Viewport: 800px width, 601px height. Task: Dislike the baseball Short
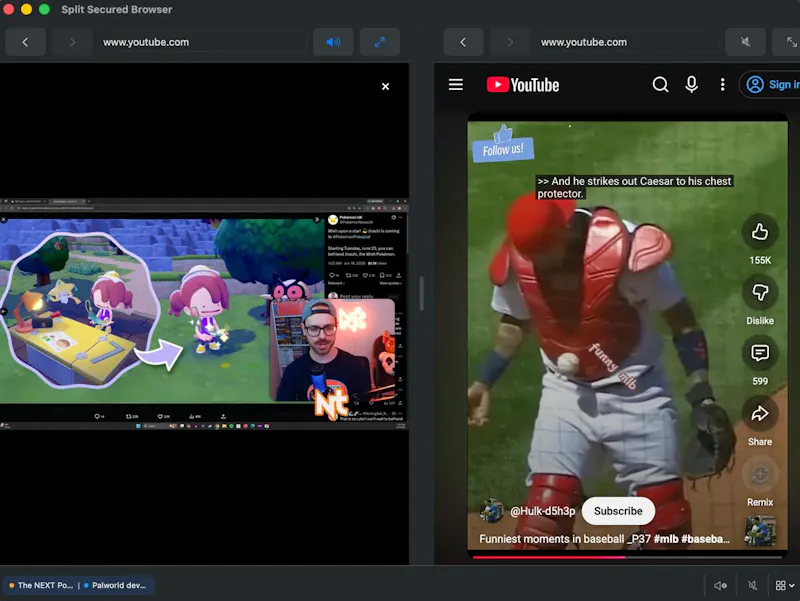click(x=760, y=292)
